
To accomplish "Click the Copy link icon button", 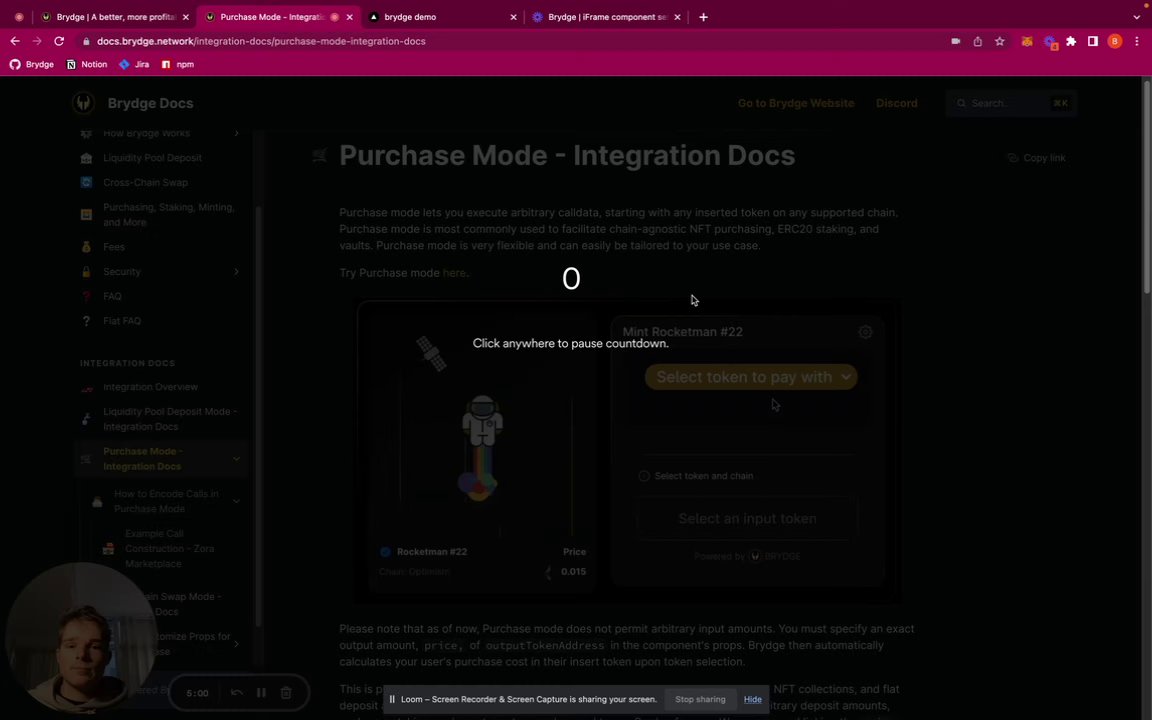I will pyautogui.click(x=1036, y=158).
